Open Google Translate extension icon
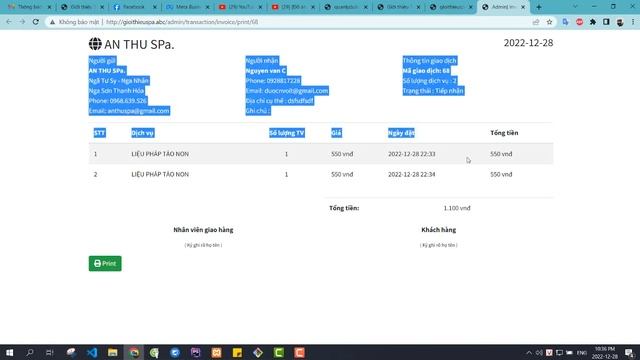Screen dimensions: 640x360 point(565,22)
